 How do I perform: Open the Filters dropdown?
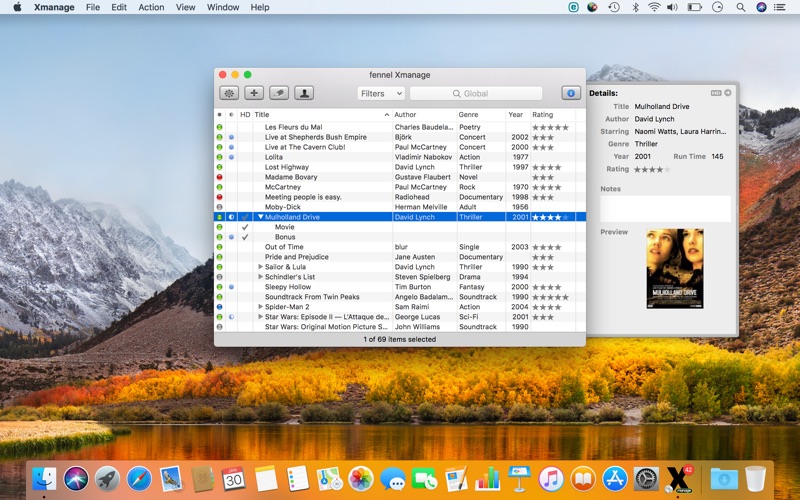(x=381, y=93)
